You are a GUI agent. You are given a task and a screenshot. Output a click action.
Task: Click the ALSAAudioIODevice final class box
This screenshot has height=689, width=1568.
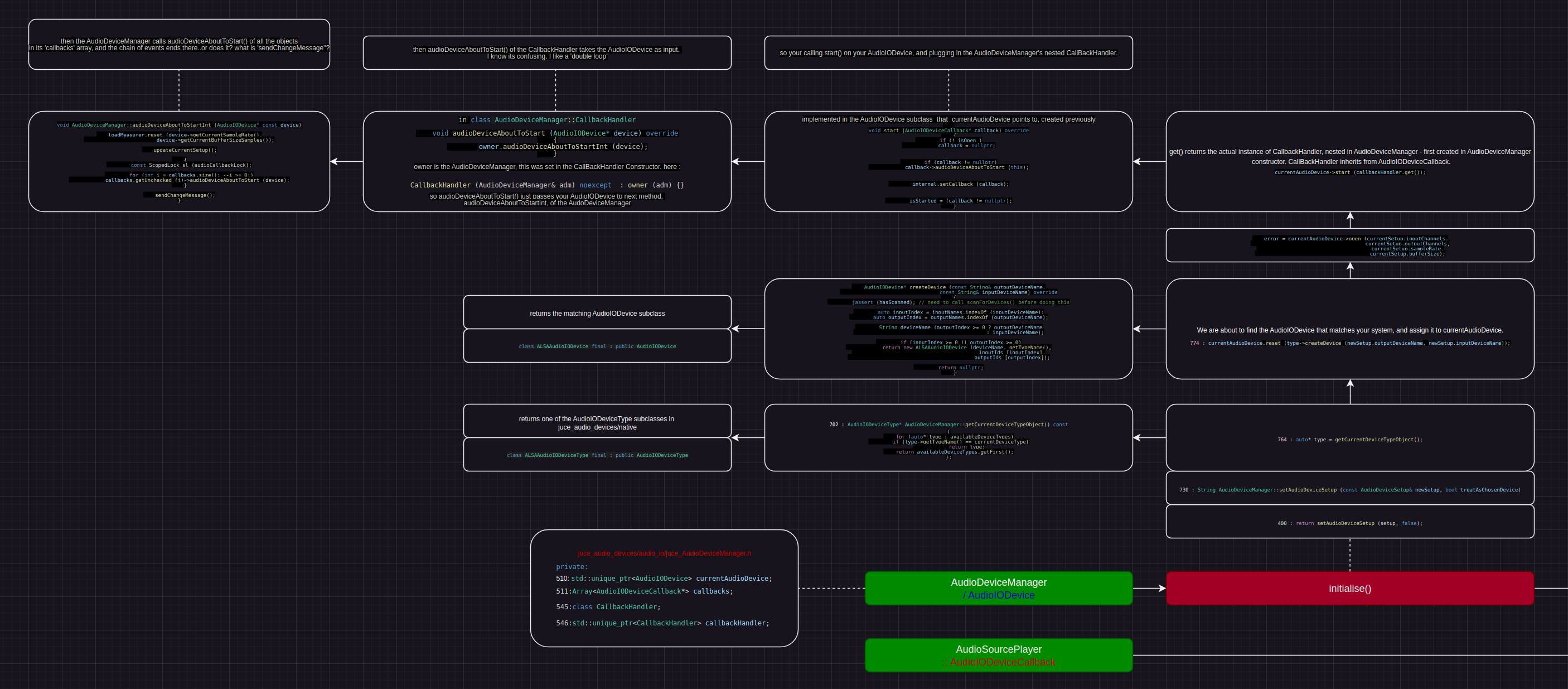pyautogui.click(x=597, y=346)
